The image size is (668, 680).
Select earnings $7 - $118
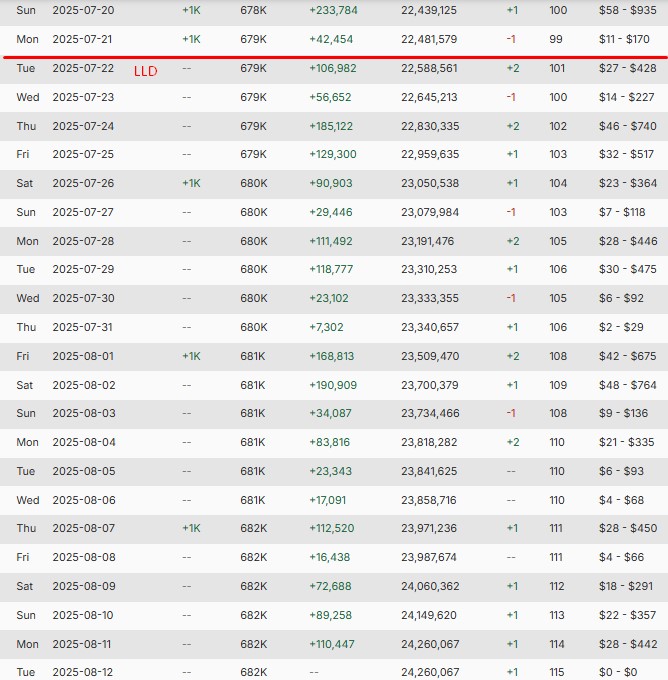pyautogui.click(x=622, y=212)
